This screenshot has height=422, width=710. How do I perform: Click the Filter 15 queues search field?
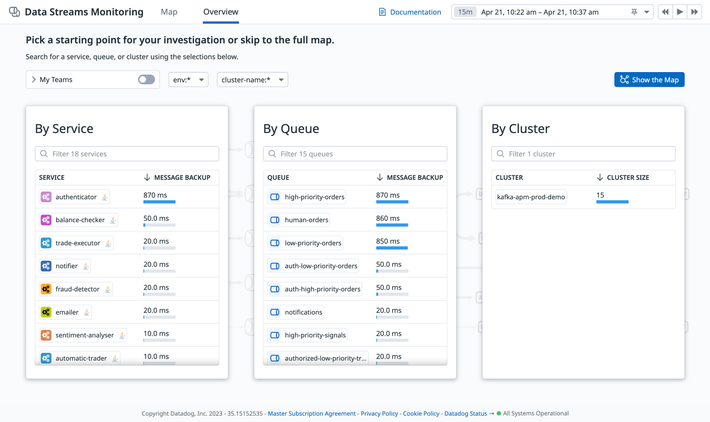(x=355, y=154)
